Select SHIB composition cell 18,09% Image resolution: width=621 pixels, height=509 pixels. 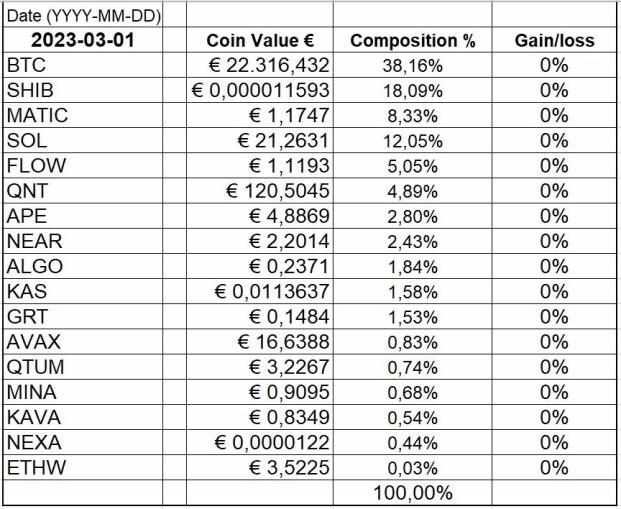412,90
